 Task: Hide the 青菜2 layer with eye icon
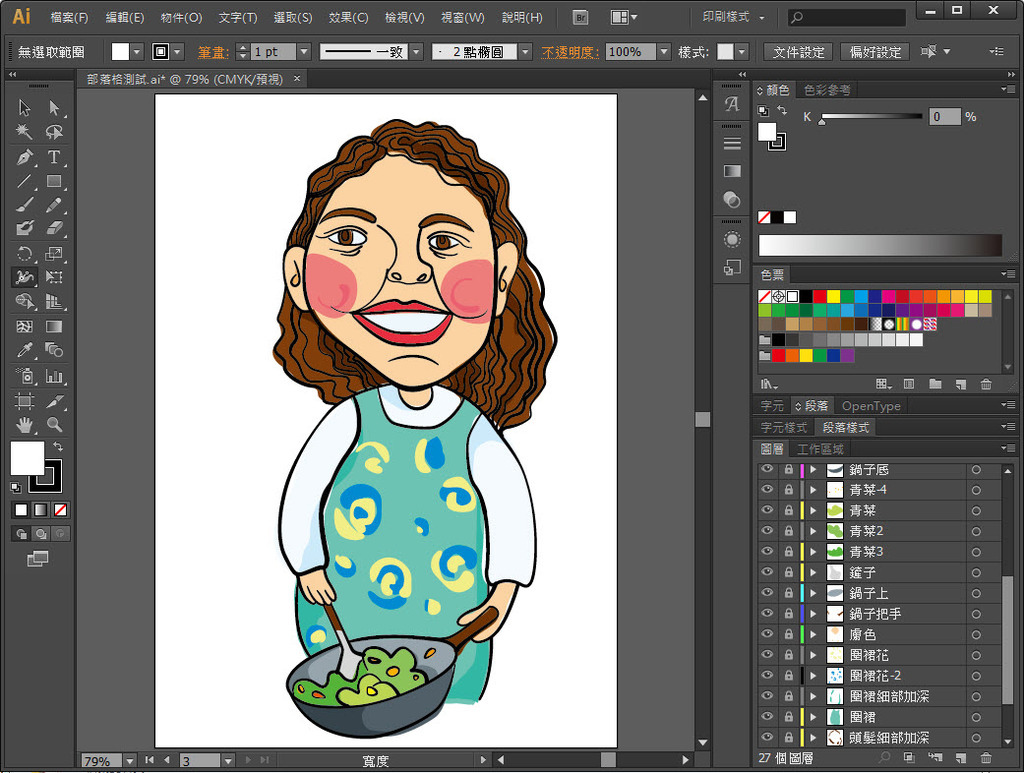coord(767,531)
